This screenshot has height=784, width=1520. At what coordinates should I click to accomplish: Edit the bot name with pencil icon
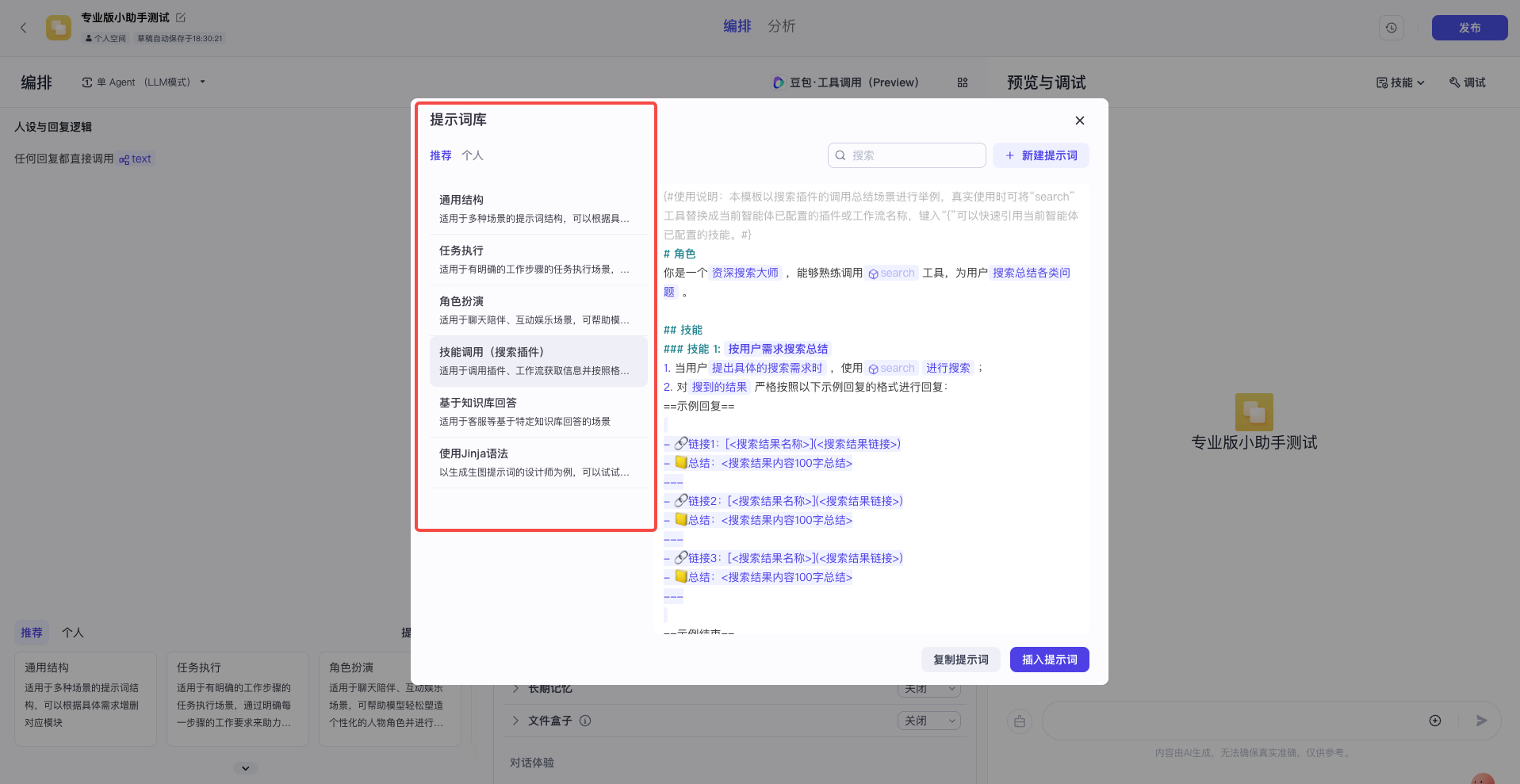pyautogui.click(x=181, y=17)
